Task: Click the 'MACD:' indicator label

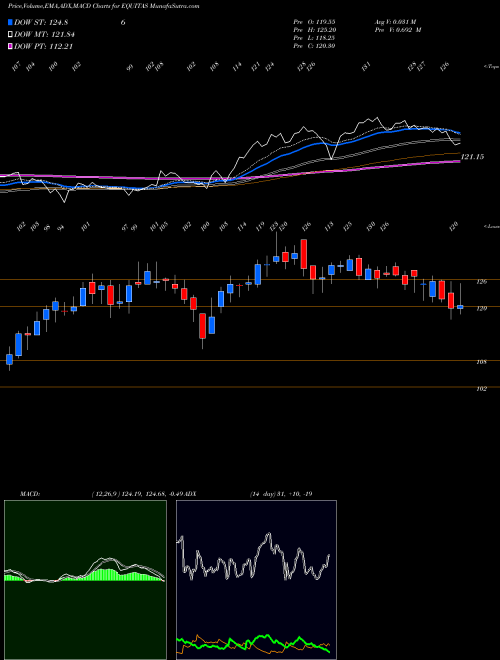Action: tap(30, 494)
